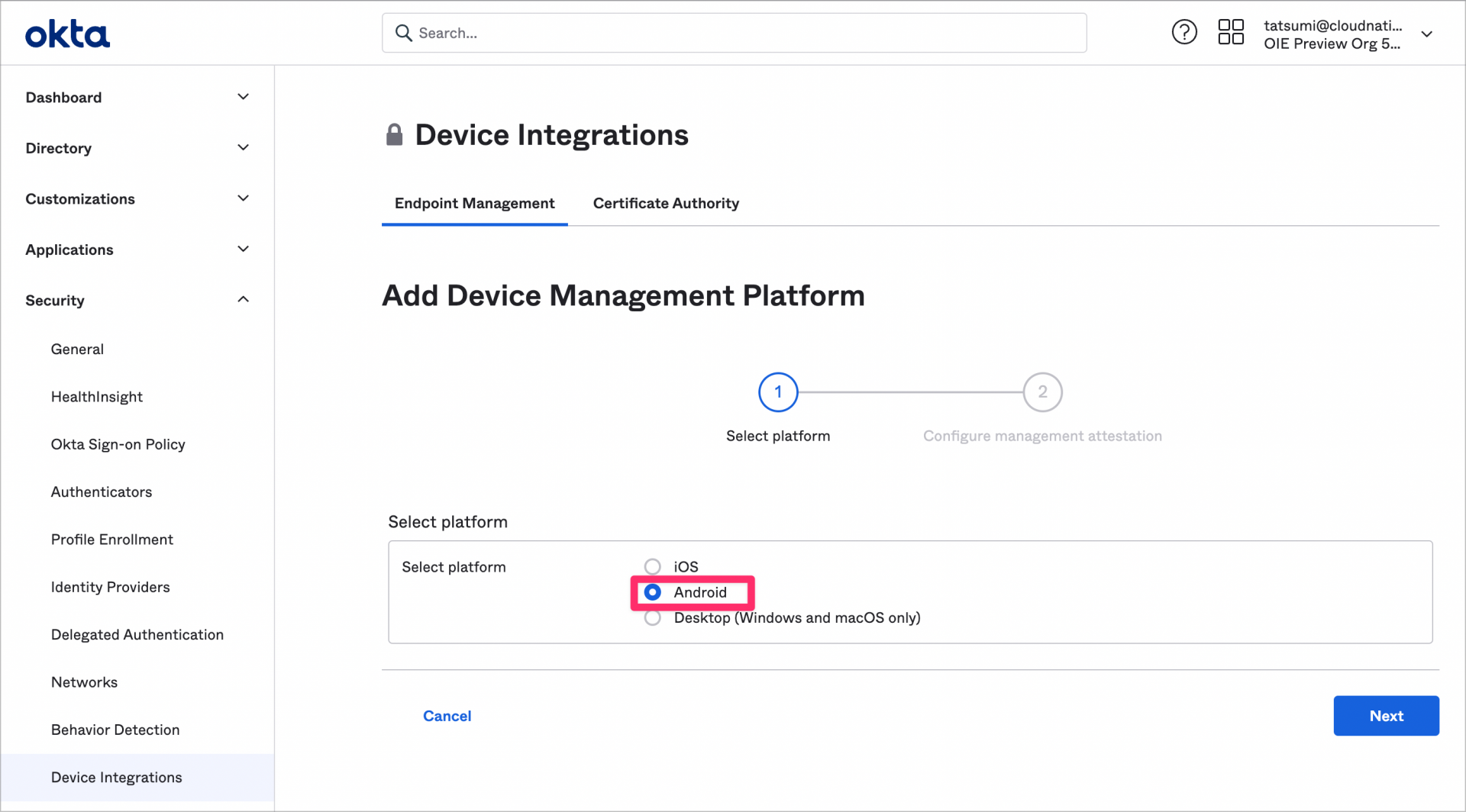Select the iOS platform radio button
The height and width of the screenshot is (812, 1466).
[652, 565]
